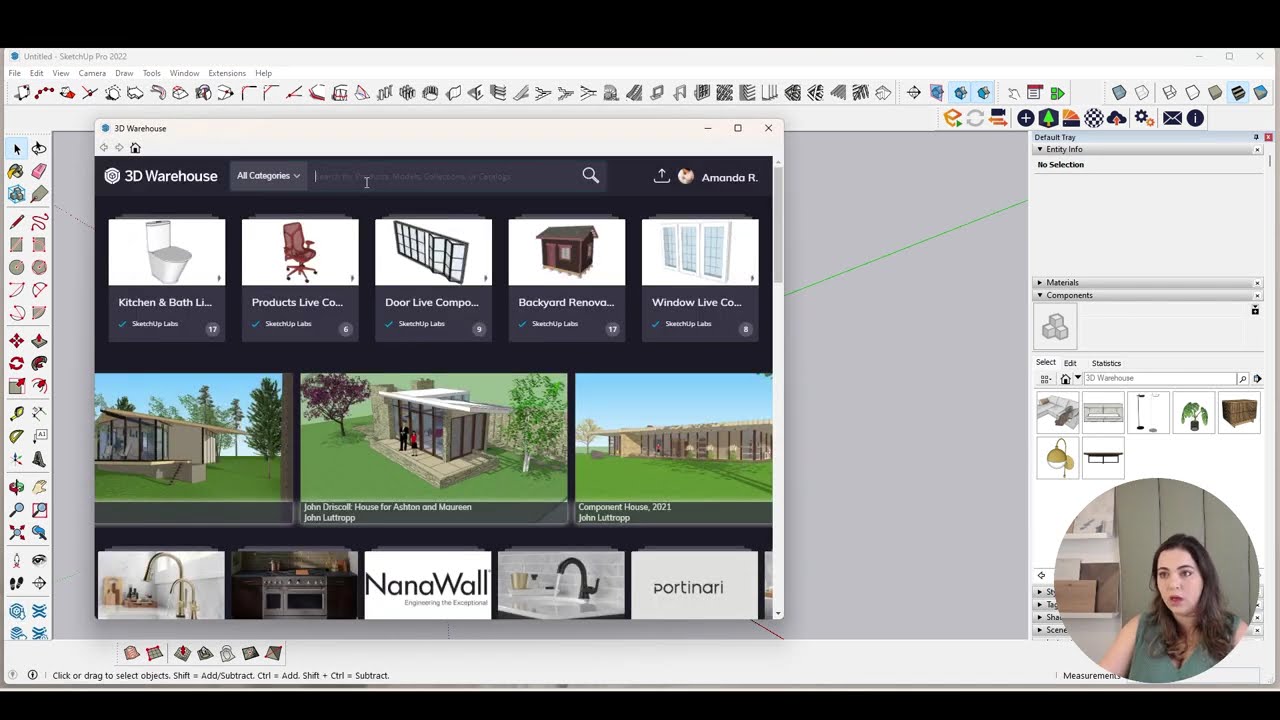
Task: Upload a model via upload icon
Action: (x=661, y=176)
